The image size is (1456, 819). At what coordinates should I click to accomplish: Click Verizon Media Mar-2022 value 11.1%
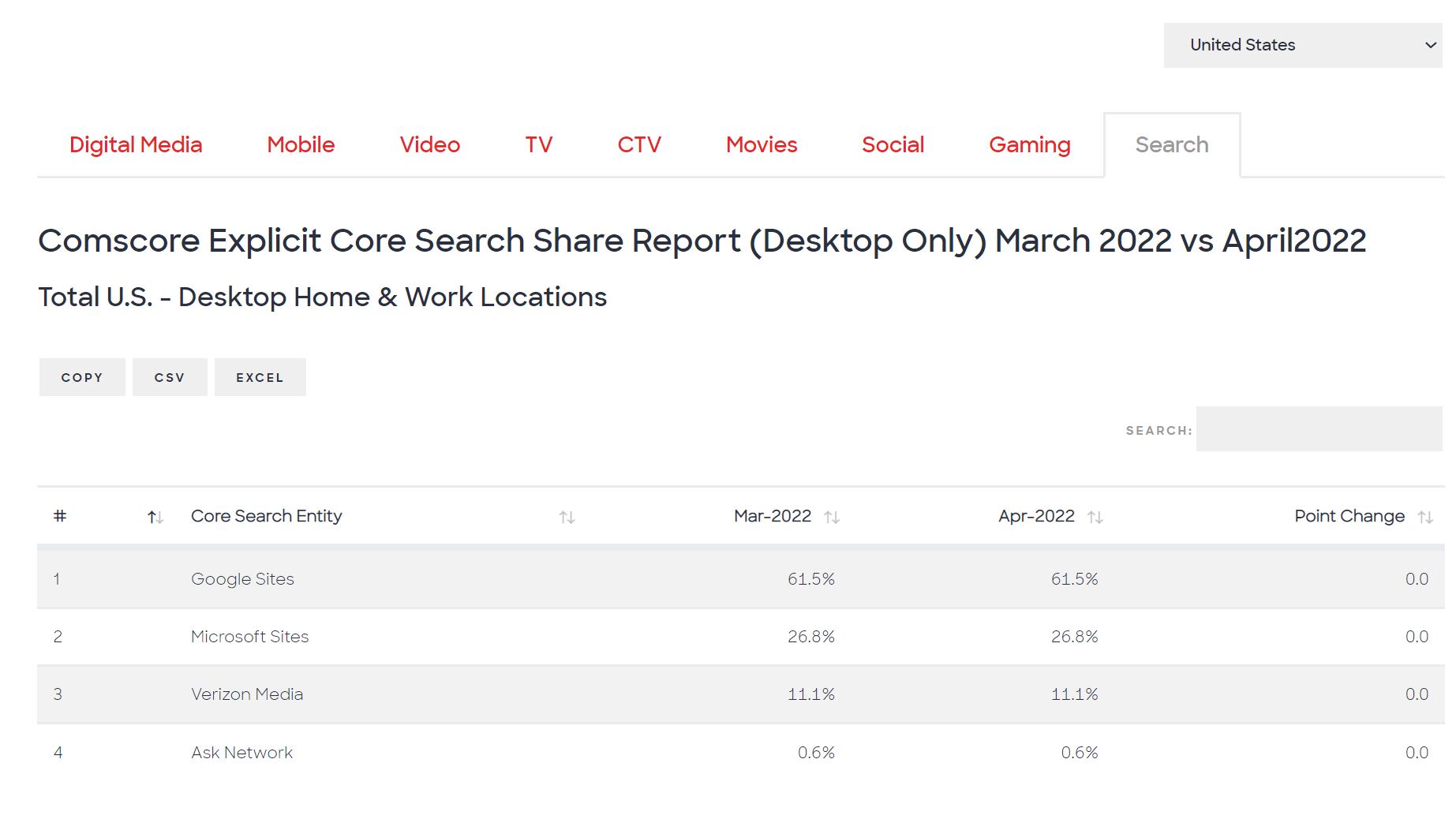coord(811,694)
